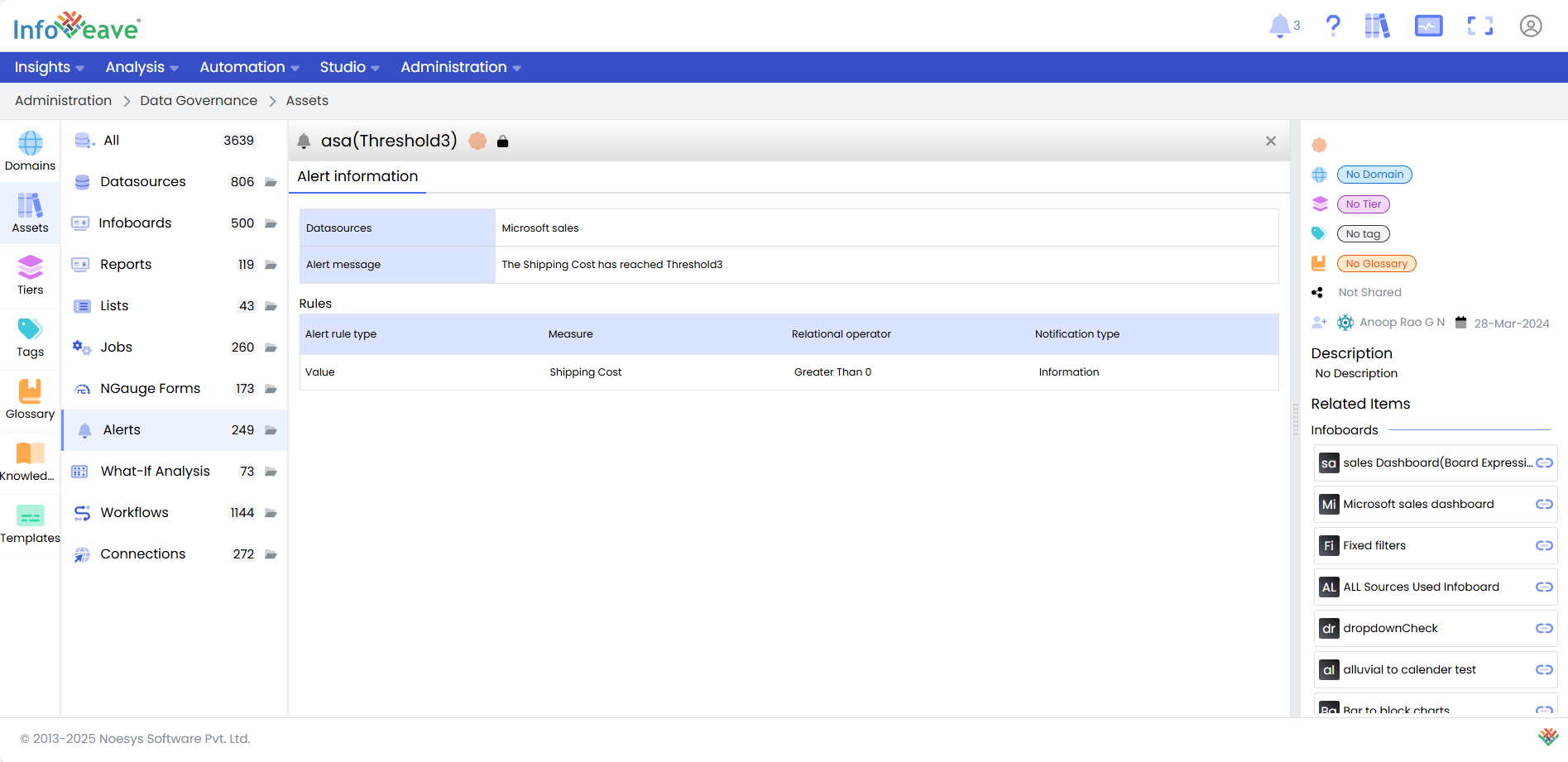The height and width of the screenshot is (762, 1568).
Task: Select What-If Analysis category
Action: coord(175,472)
